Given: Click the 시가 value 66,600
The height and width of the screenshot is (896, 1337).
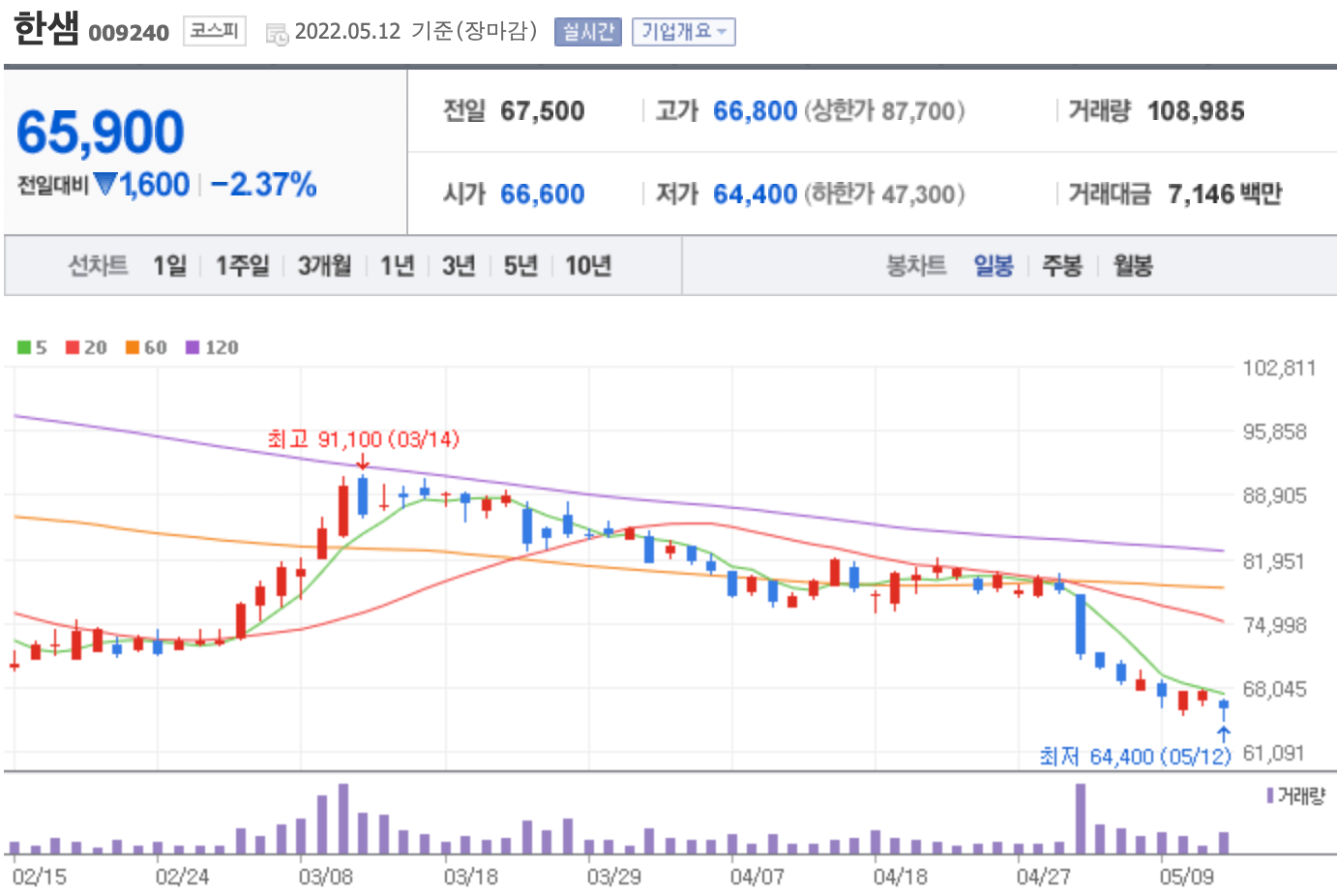Looking at the screenshot, I should [542, 194].
